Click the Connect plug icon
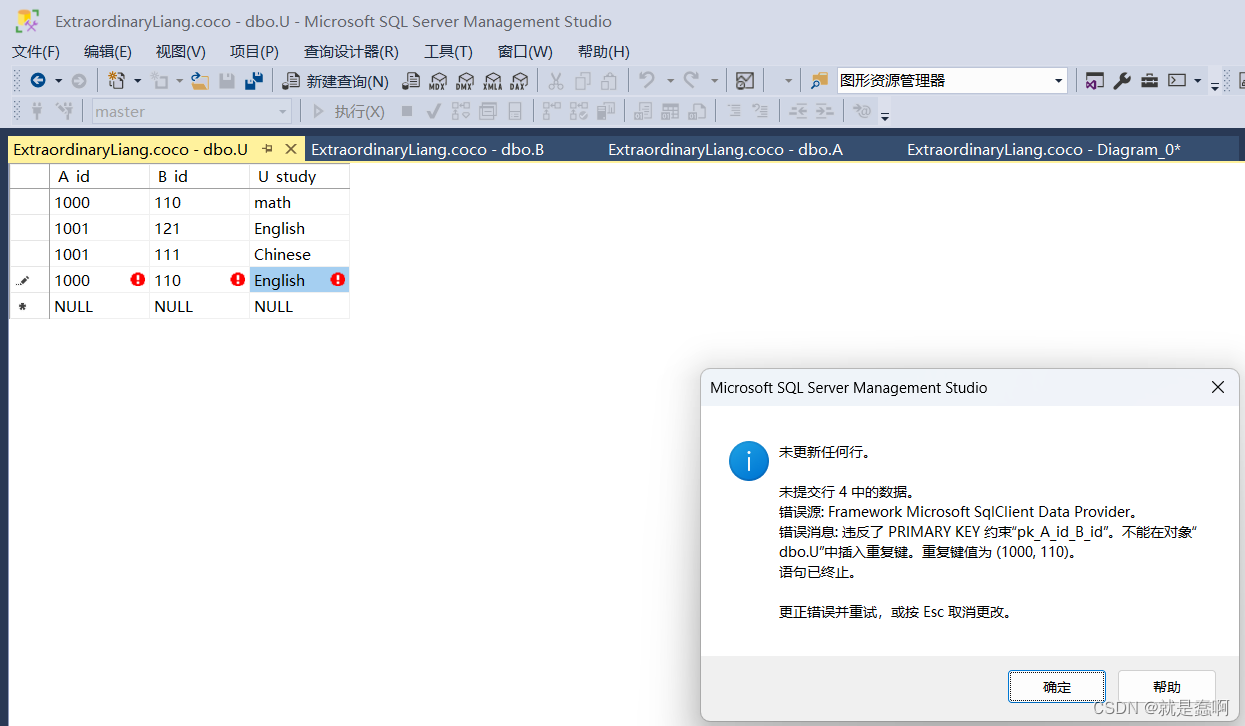The image size is (1245, 726). click(38, 111)
